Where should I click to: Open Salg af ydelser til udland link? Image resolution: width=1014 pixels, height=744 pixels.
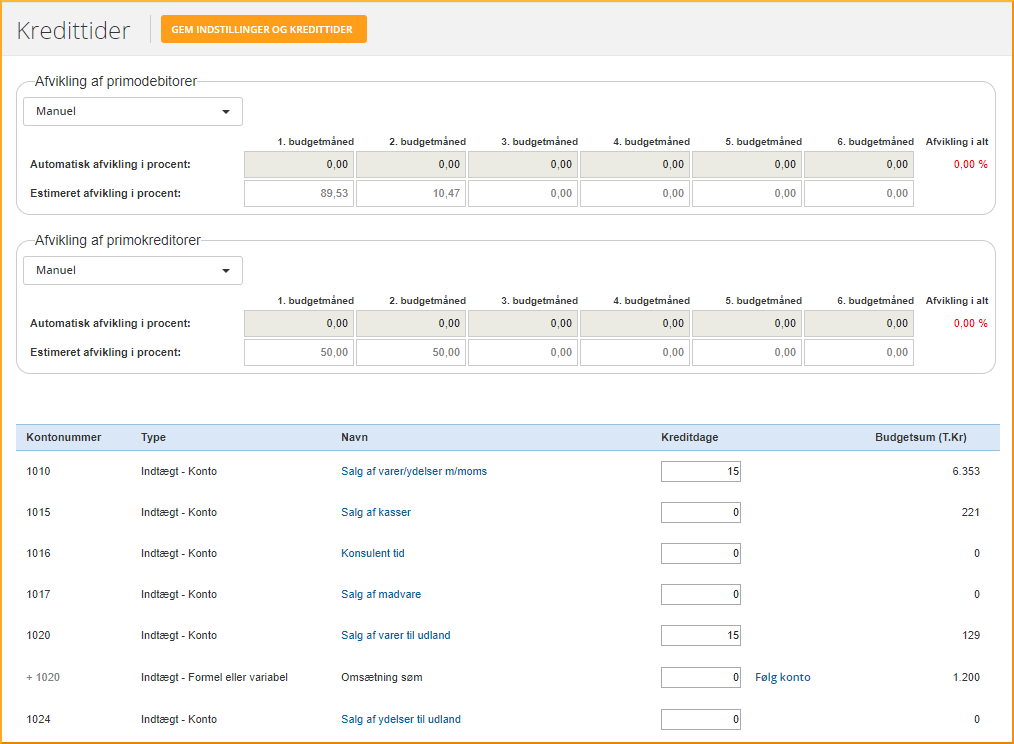[x=401, y=719]
